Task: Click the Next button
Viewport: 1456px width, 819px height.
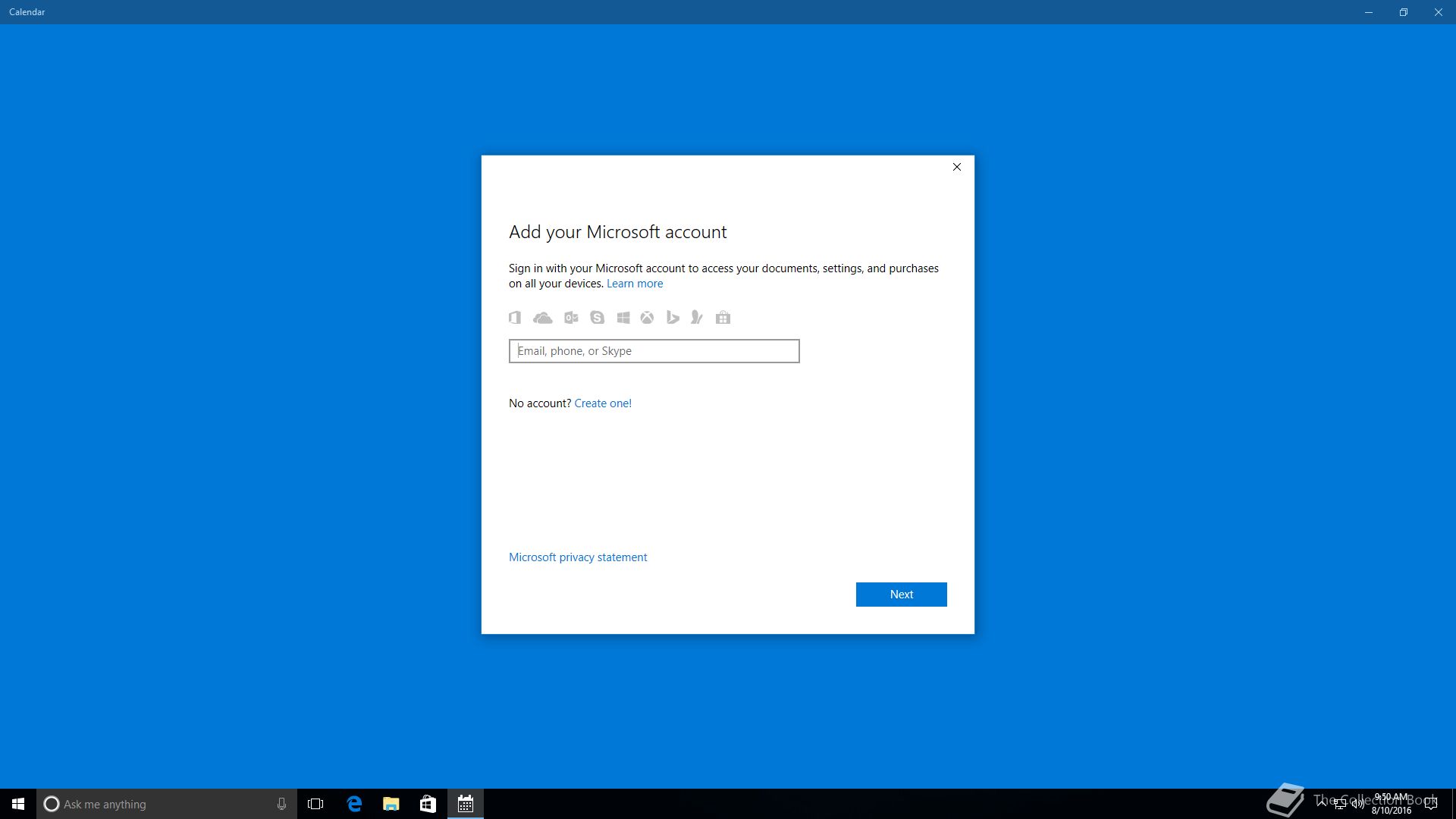Action: (x=901, y=595)
